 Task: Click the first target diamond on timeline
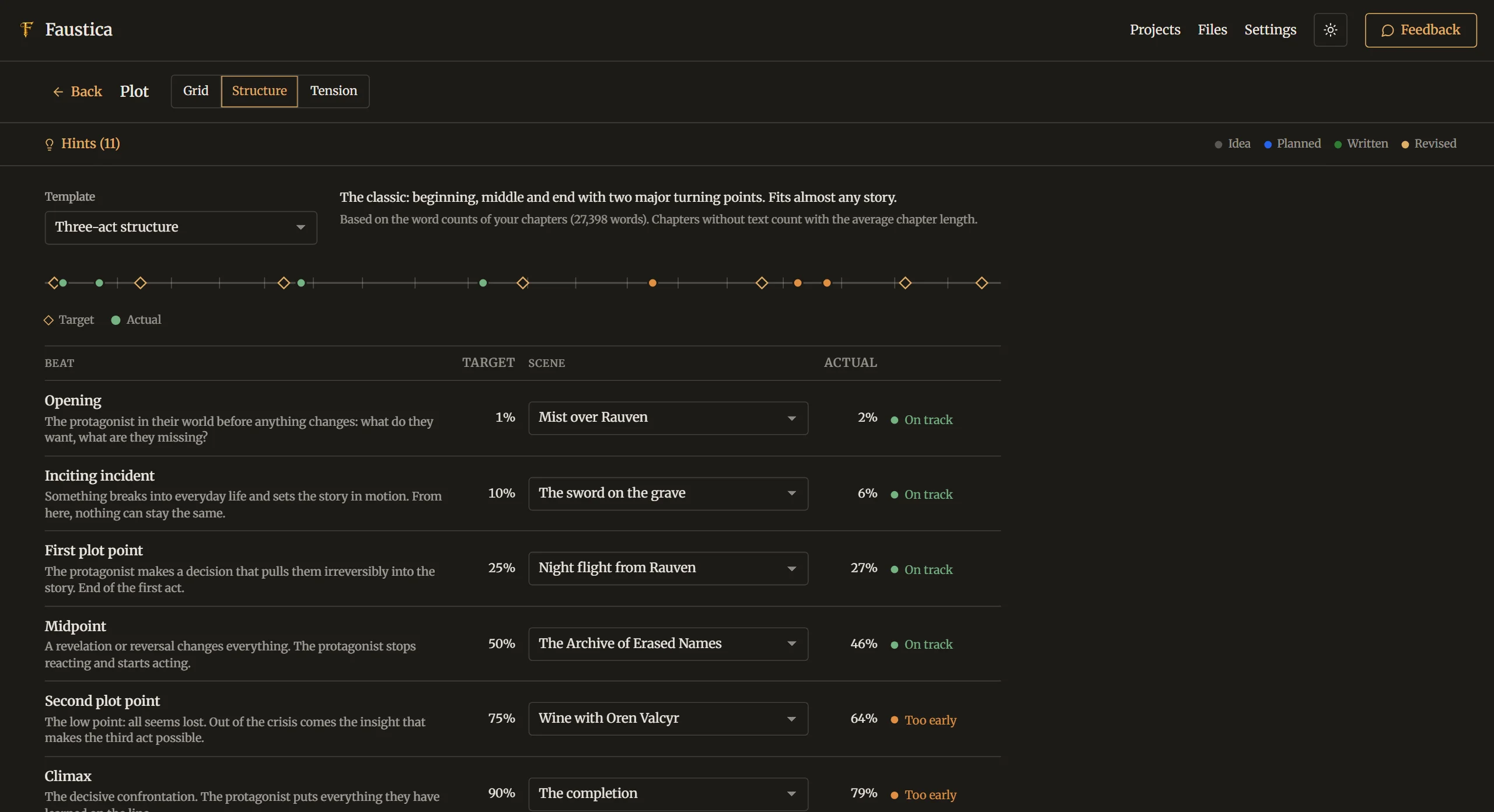click(x=53, y=283)
